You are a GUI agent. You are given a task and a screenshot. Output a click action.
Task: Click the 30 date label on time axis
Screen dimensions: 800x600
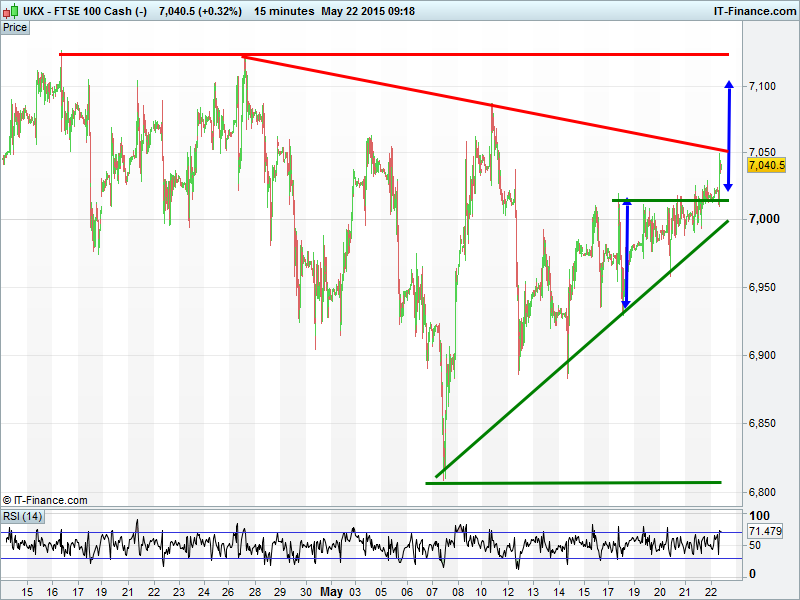(x=306, y=592)
